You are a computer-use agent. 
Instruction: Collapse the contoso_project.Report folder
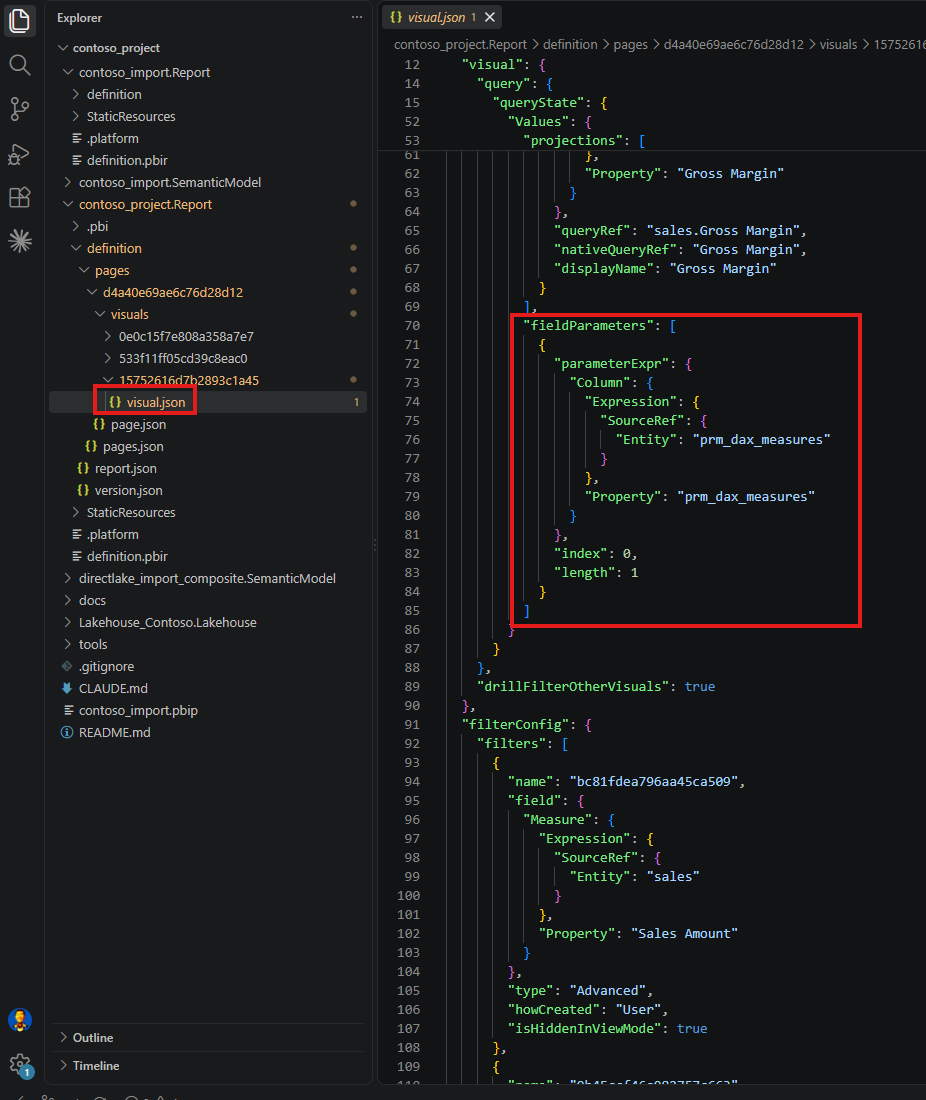pos(145,204)
